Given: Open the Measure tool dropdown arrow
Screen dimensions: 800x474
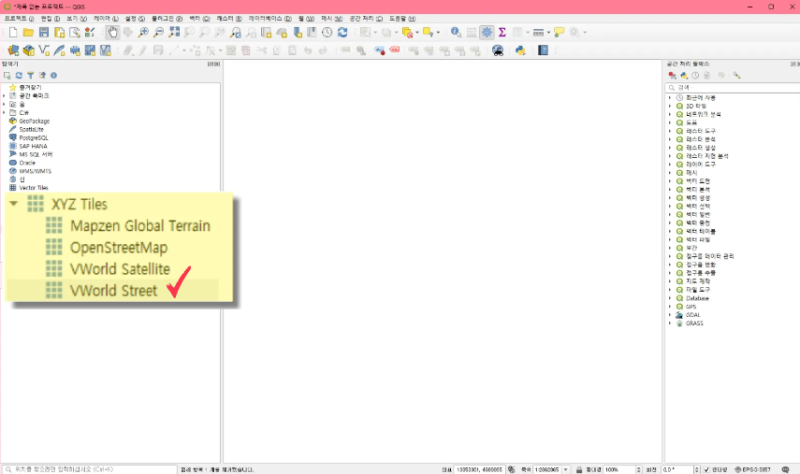Looking at the screenshot, I should point(548,32).
